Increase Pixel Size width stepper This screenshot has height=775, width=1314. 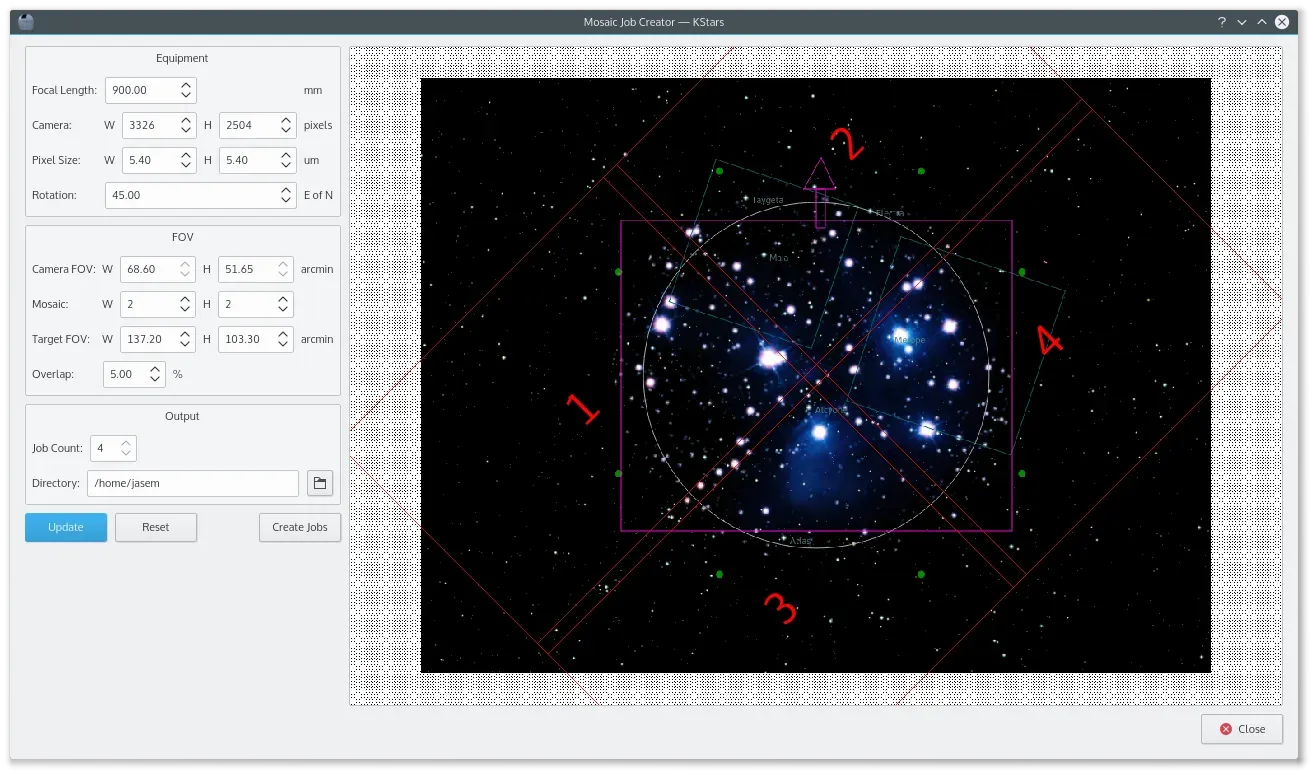(186, 155)
